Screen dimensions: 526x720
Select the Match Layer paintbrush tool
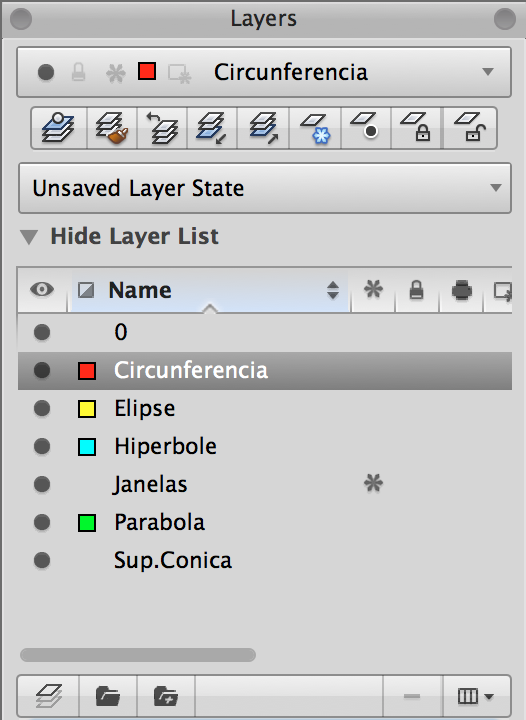112,128
